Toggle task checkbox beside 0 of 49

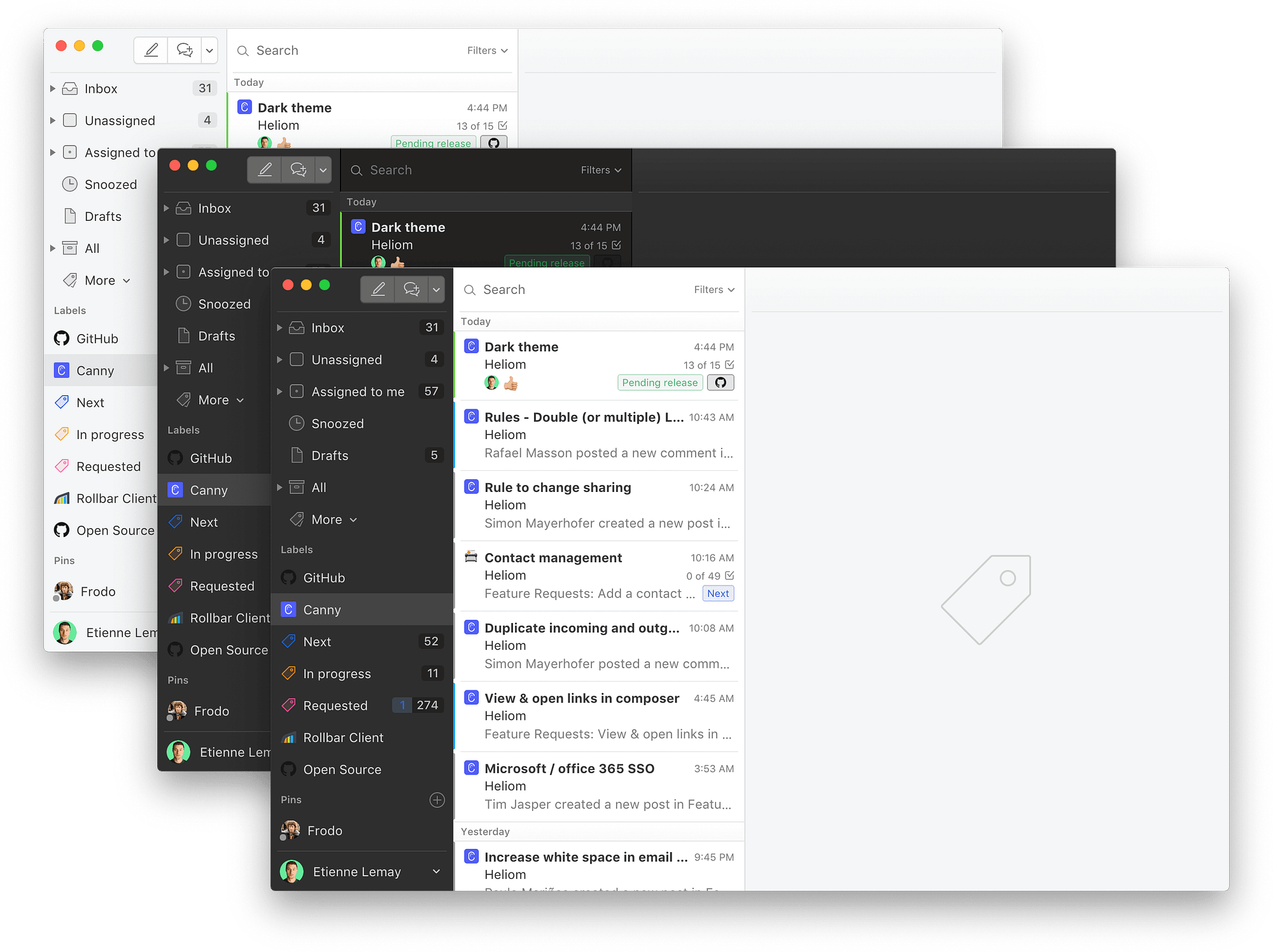click(x=729, y=575)
